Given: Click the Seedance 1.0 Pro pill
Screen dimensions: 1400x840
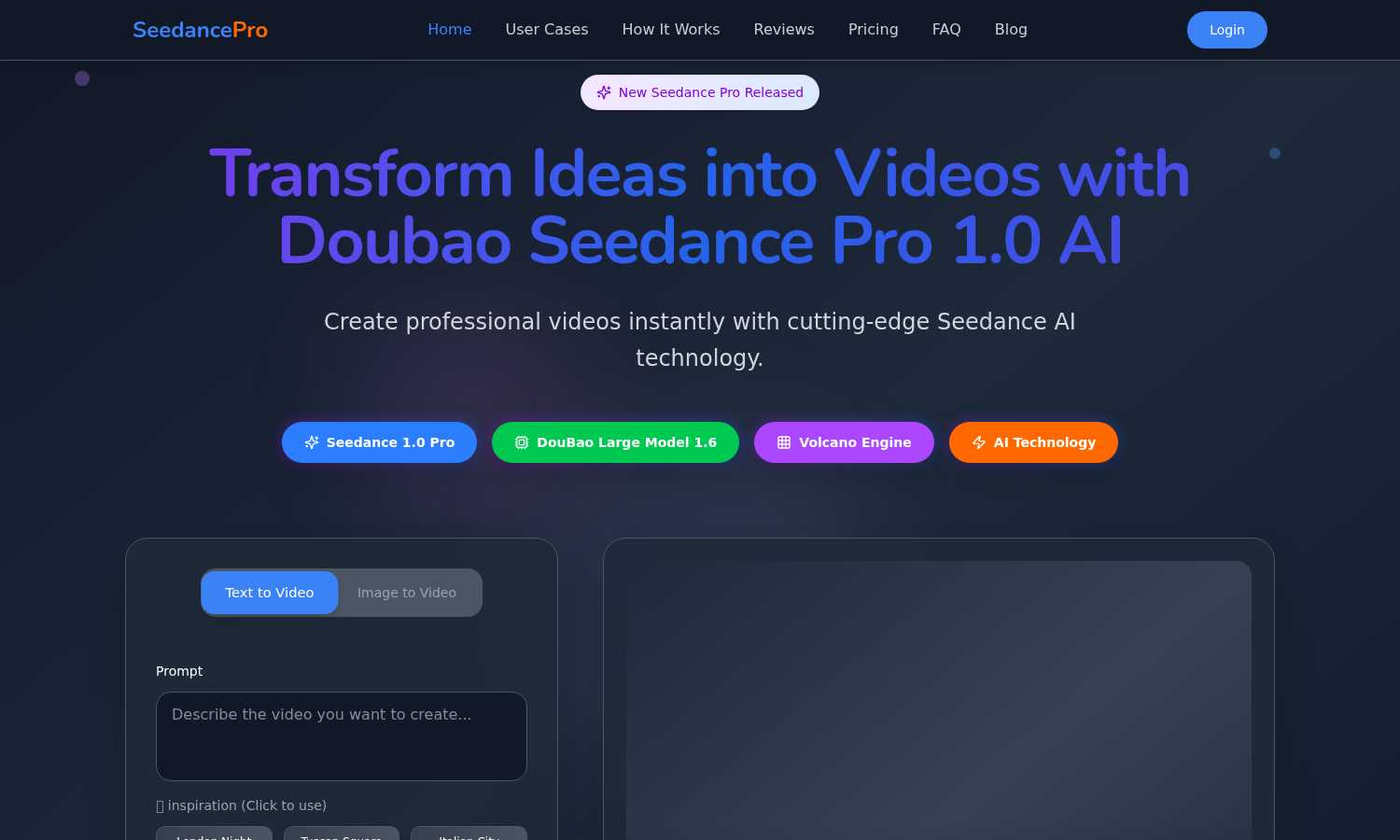Looking at the screenshot, I should coord(379,442).
